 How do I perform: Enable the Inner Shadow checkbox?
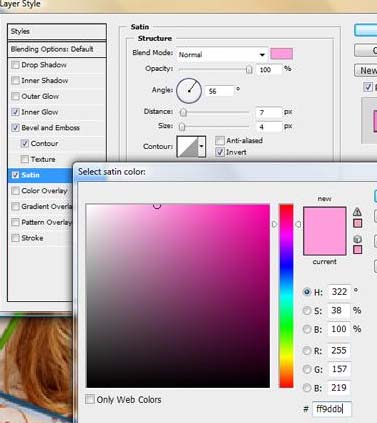pyautogui.click(x=15, y=80)
